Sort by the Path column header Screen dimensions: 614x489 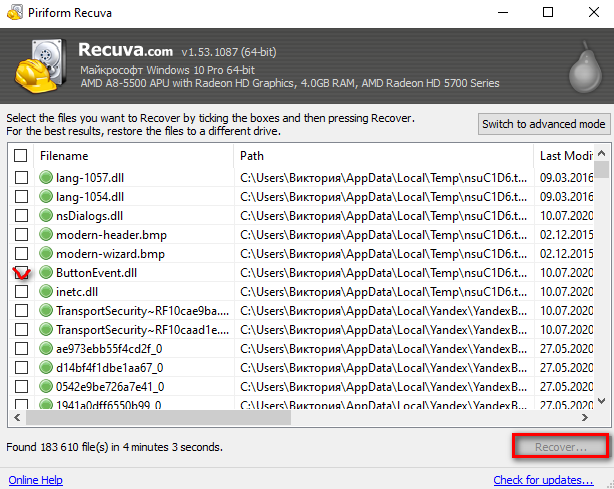384,156
